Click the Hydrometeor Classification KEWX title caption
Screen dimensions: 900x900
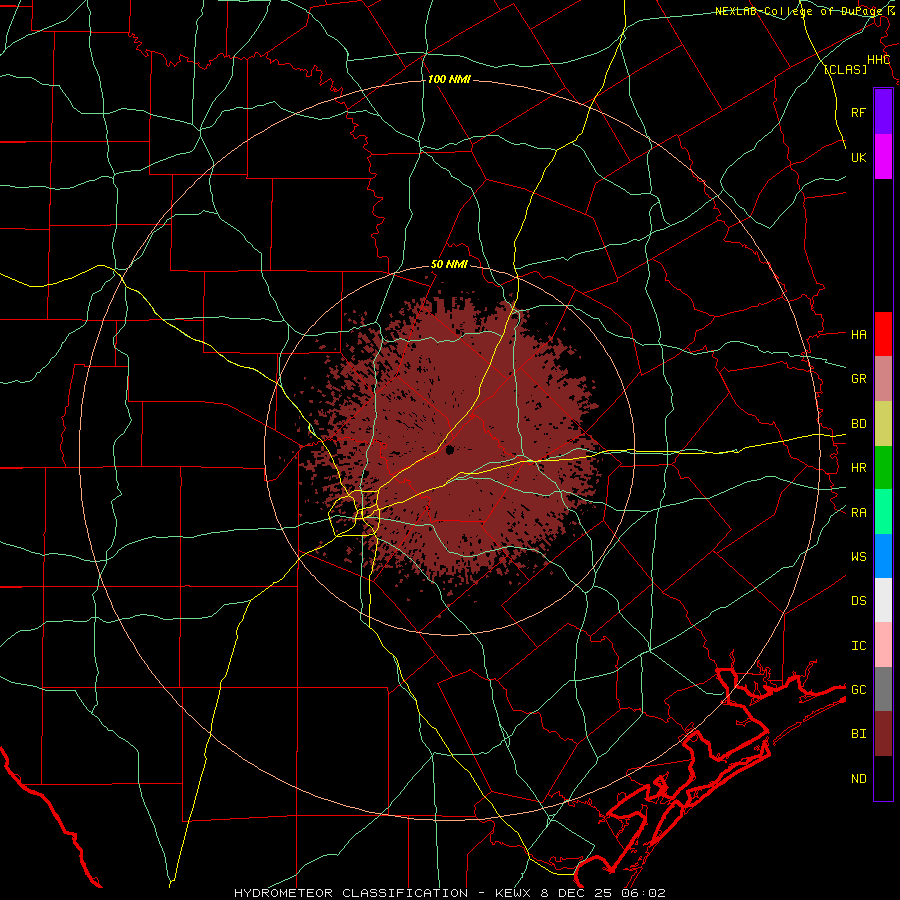(x=449, y=893)
